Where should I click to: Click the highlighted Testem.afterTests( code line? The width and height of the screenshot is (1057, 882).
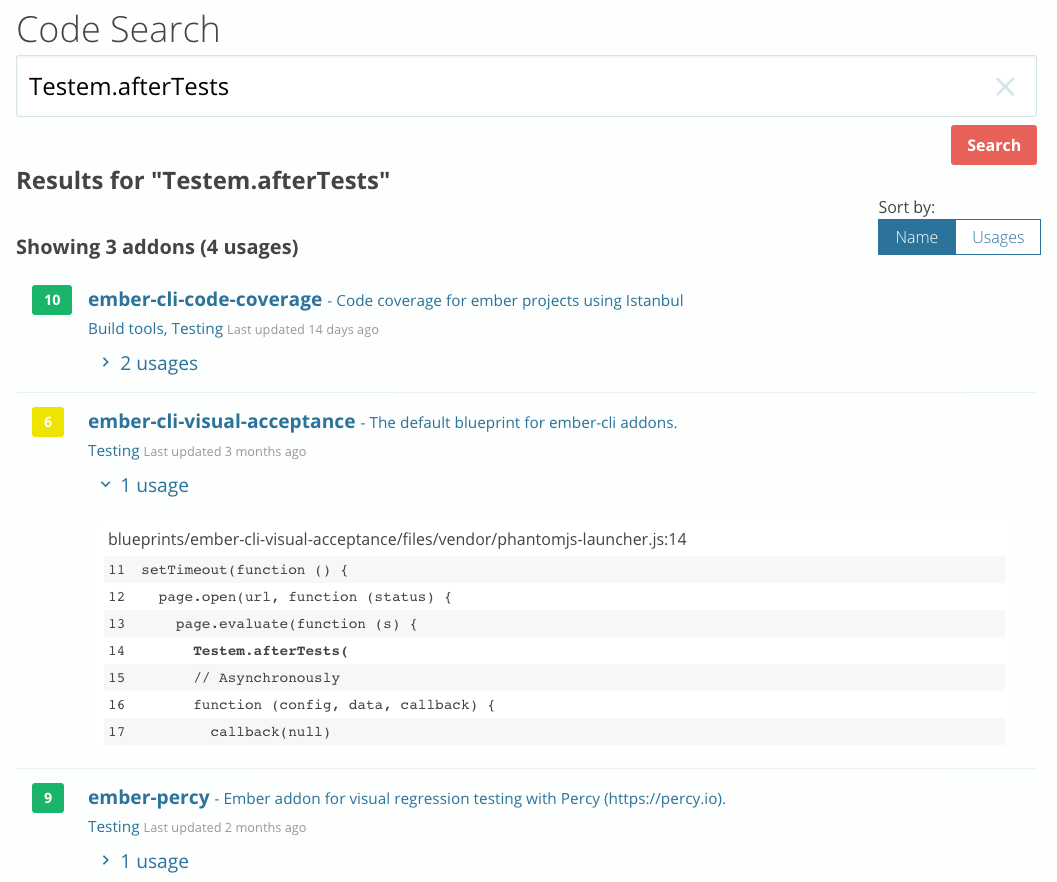pyautogui.click(x=554, y=651)
